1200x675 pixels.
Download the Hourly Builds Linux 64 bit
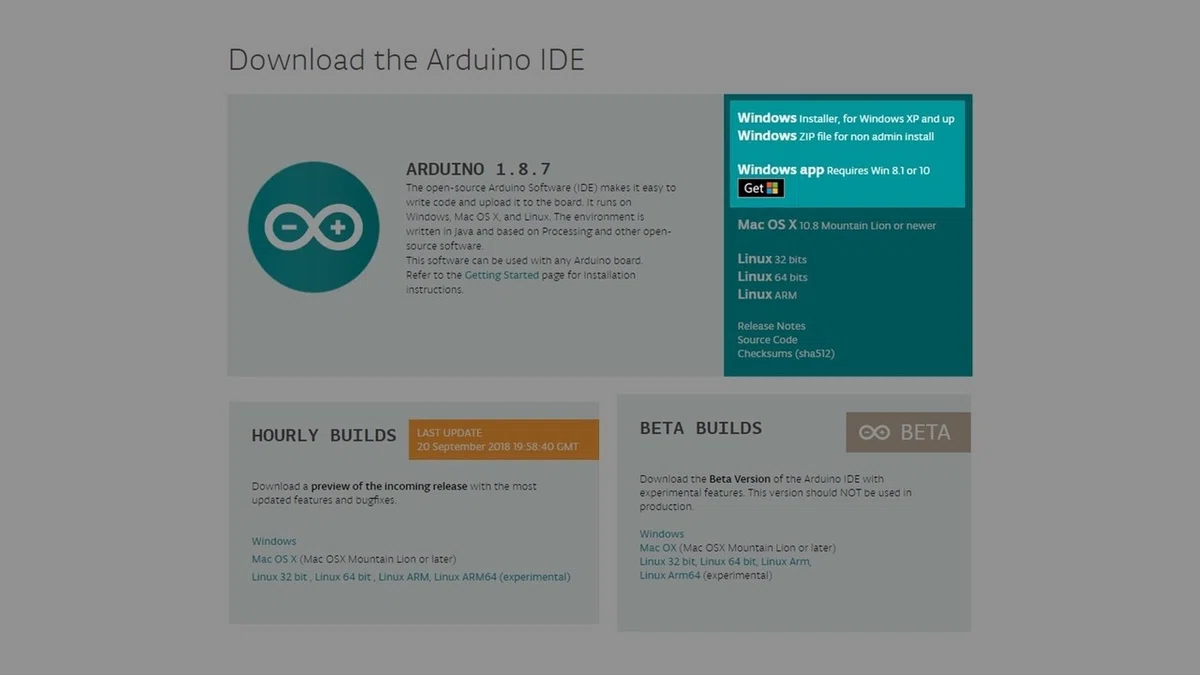[343, 577]
